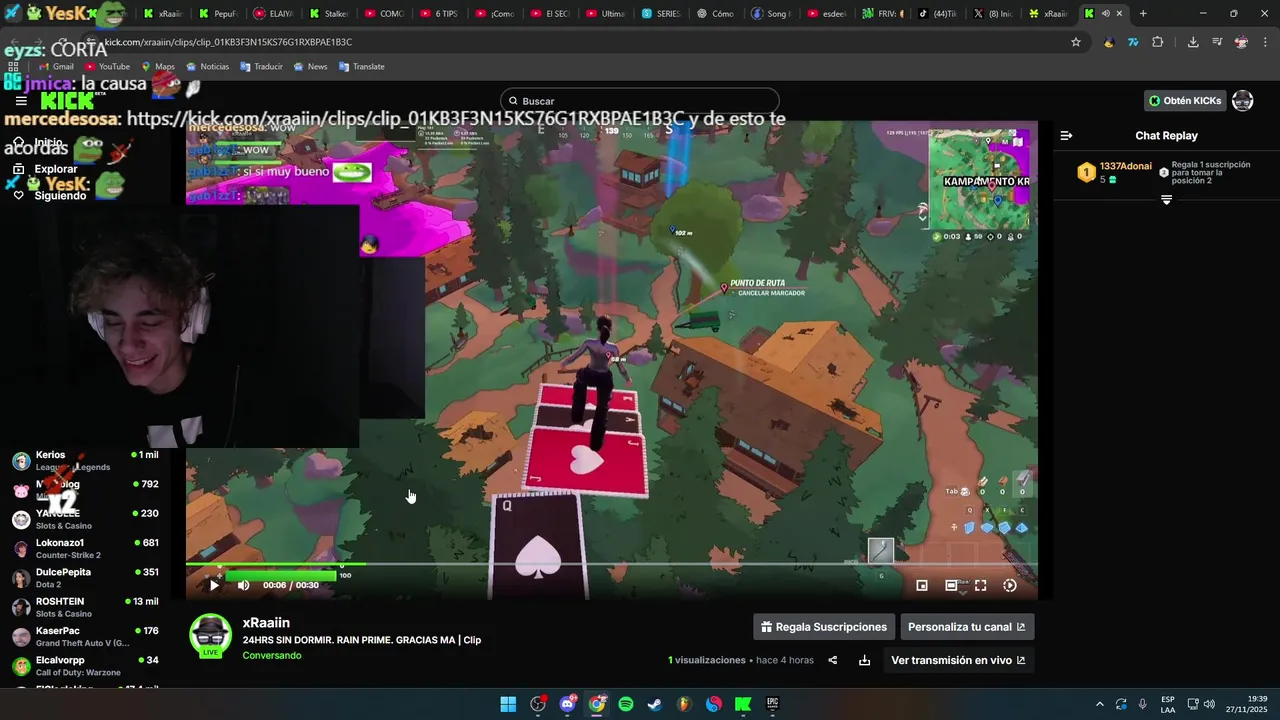Adjust the green volume slider
Image resolution: width=1280 pixels, height=720 pixels.
click(280, 576)
